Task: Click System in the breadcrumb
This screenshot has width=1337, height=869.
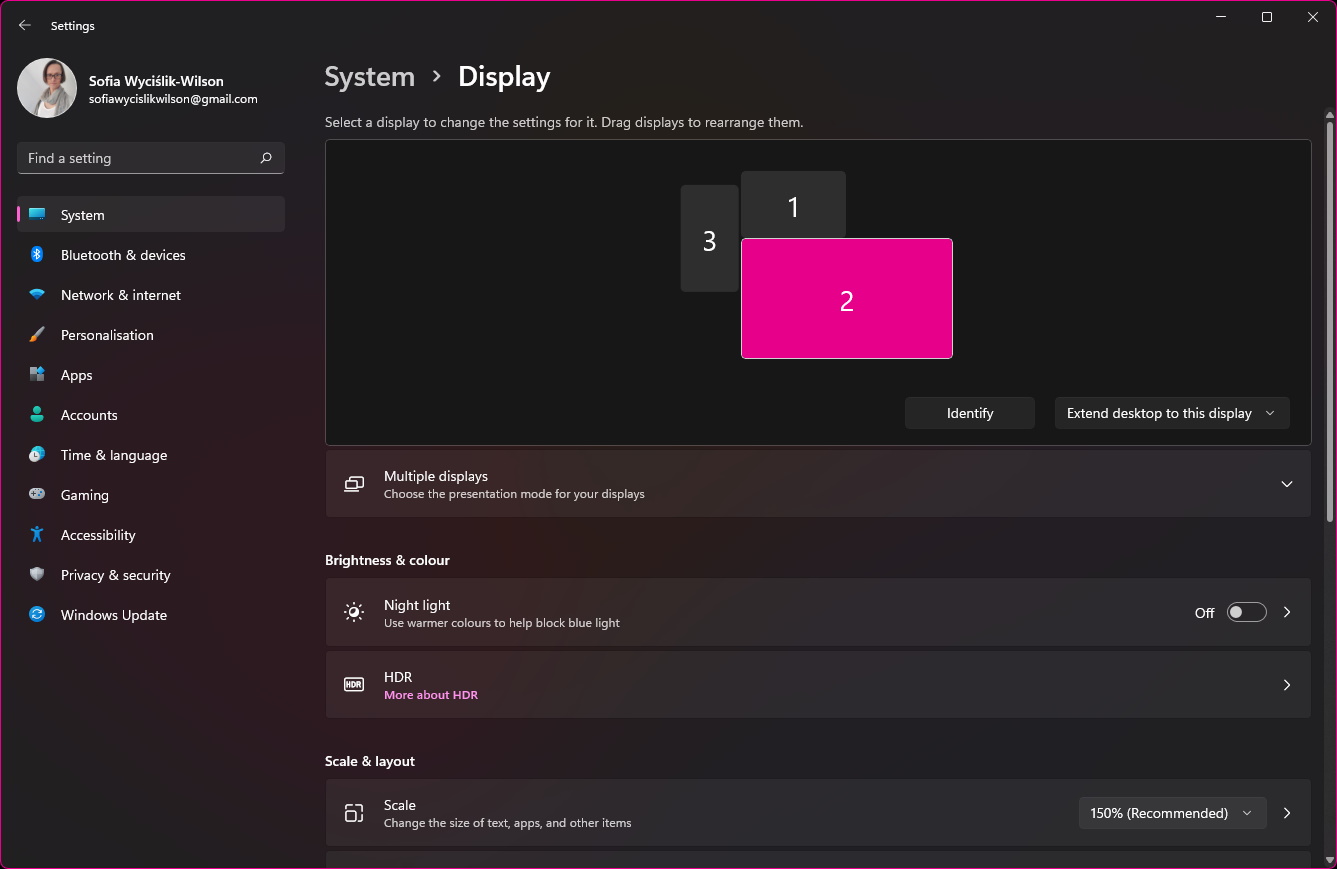Action: pyautogui.click(x=369, y=76)
